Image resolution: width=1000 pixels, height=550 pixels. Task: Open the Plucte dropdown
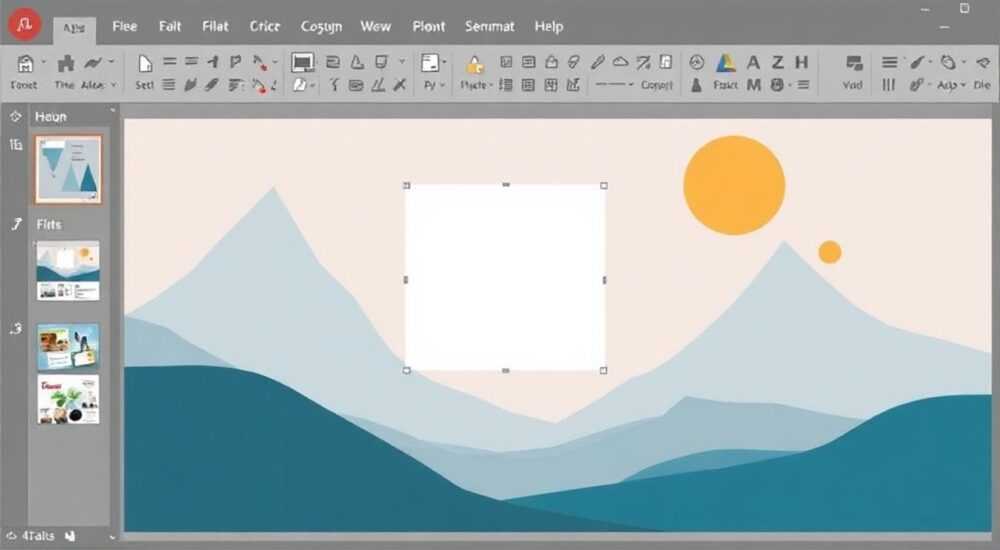click(491, 85)
